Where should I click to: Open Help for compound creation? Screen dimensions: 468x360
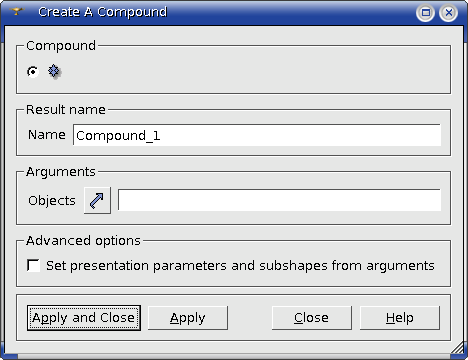click(400, 318)
